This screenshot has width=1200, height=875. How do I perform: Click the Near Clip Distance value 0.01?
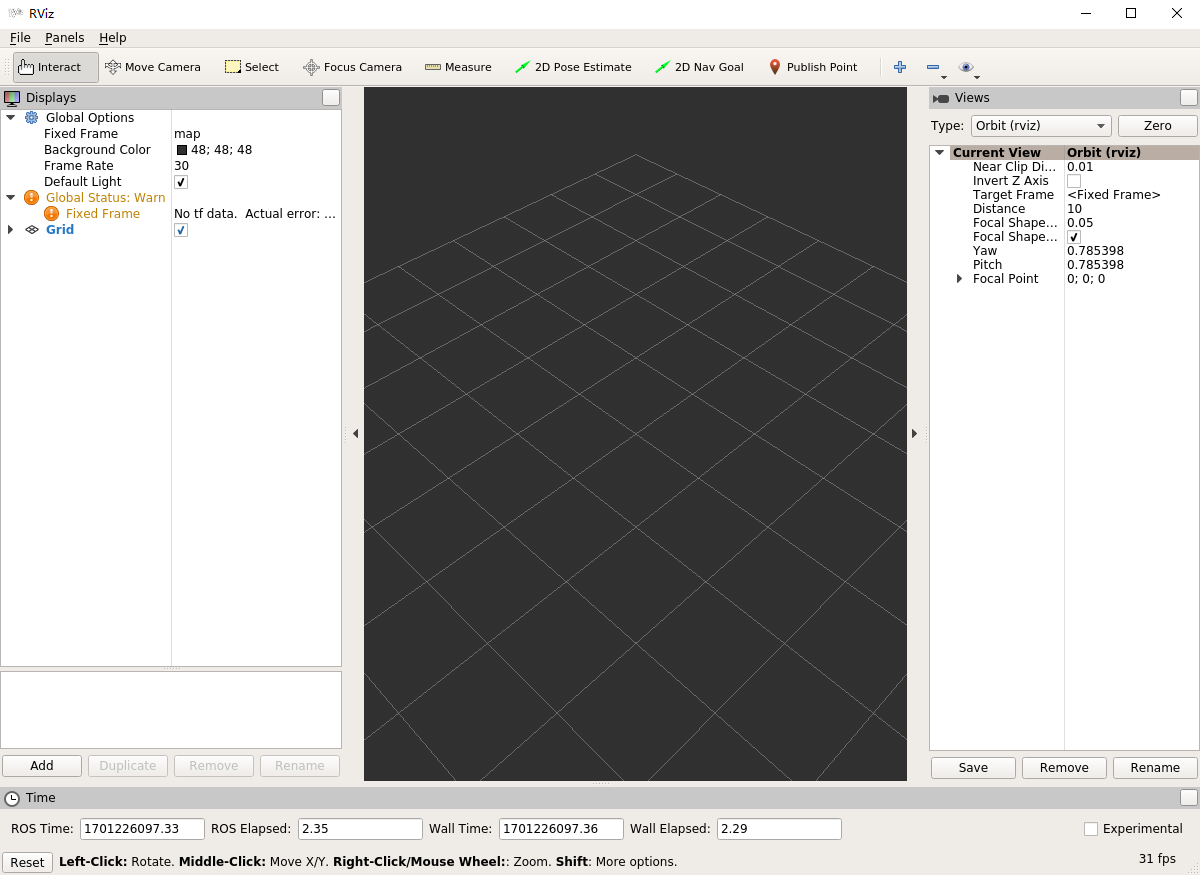[1080, 167]
